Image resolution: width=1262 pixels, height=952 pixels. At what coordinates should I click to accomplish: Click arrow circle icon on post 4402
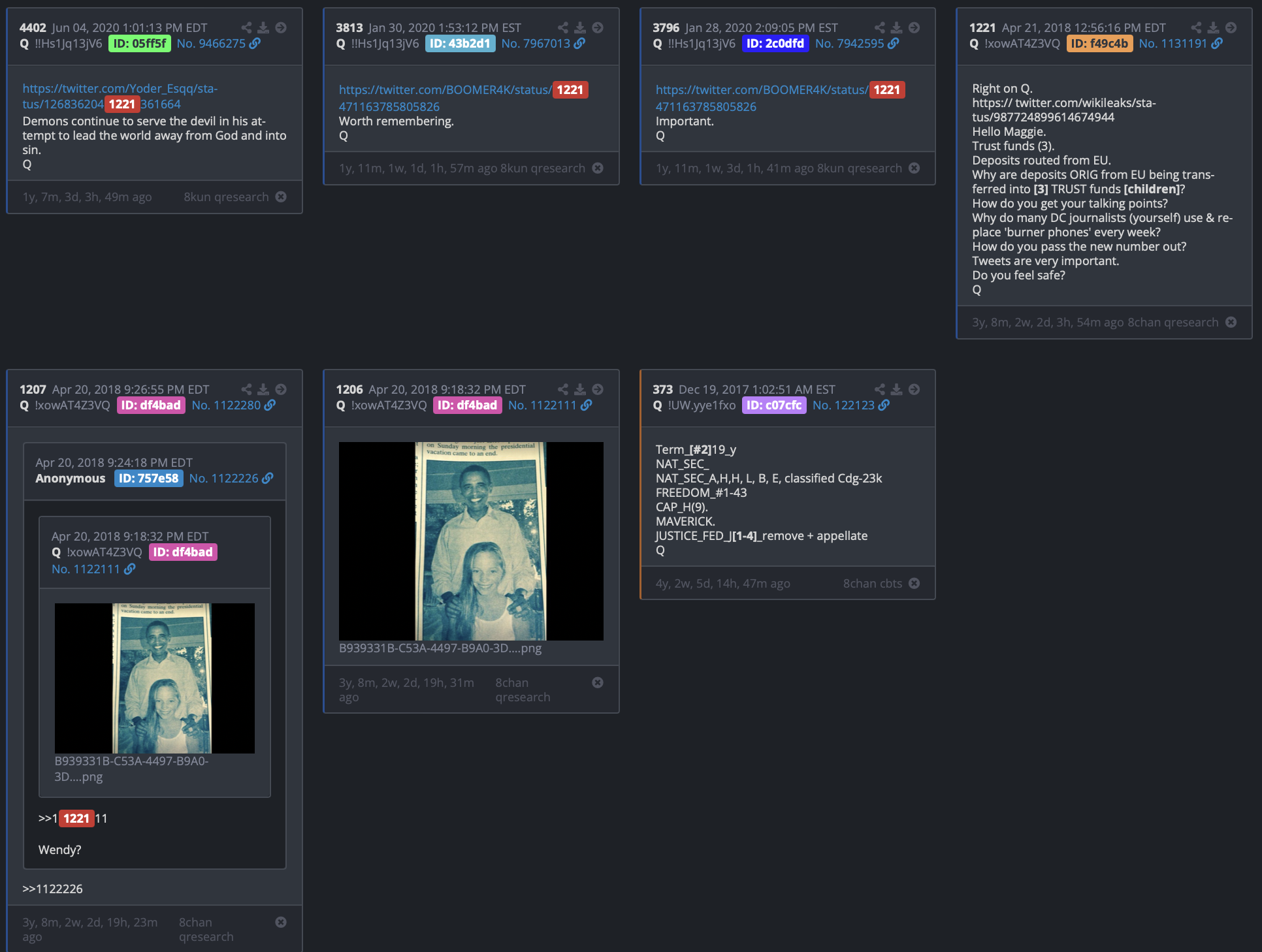tap(281, 27)
